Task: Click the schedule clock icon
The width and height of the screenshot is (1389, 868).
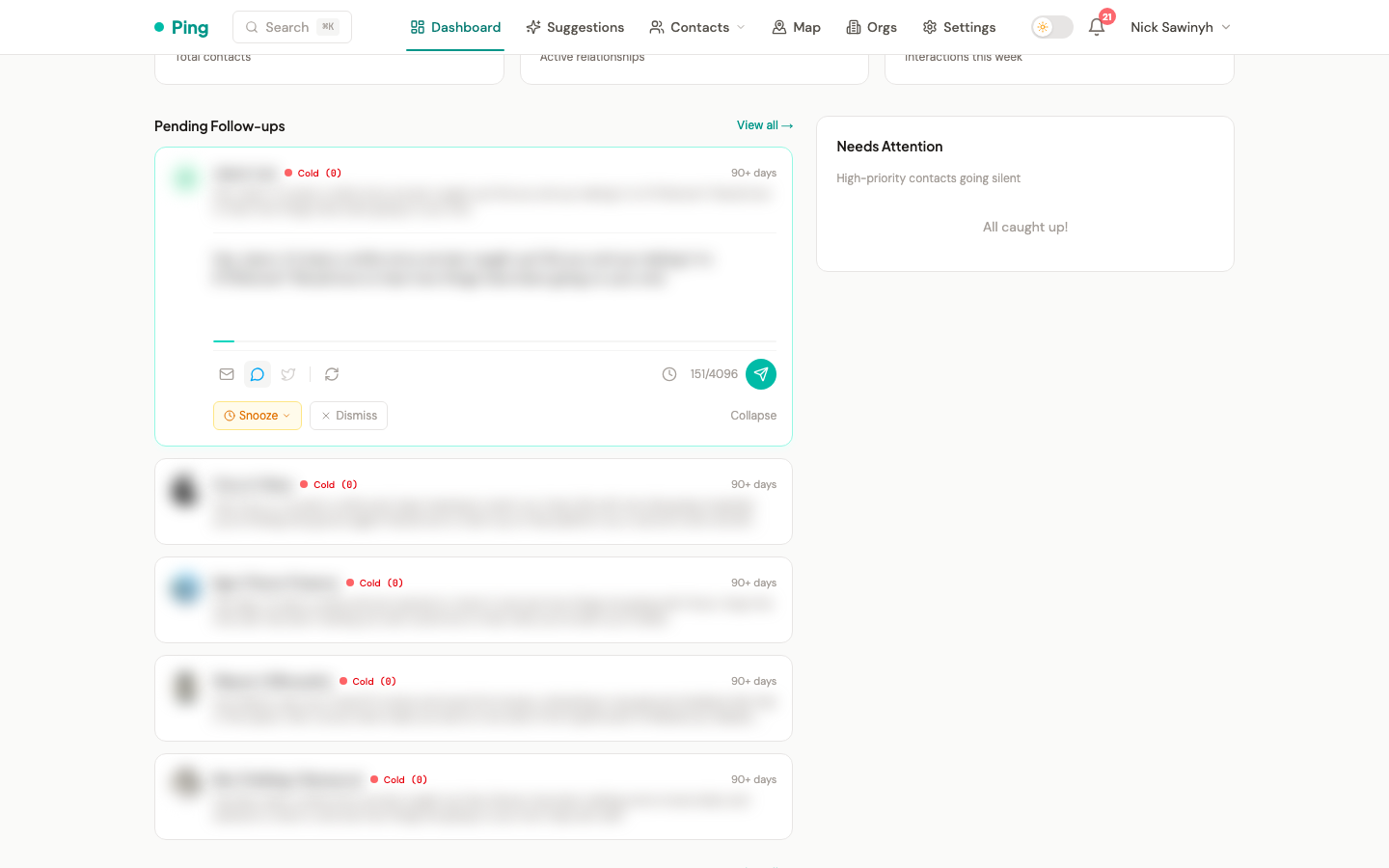Action: pos(669,374)
